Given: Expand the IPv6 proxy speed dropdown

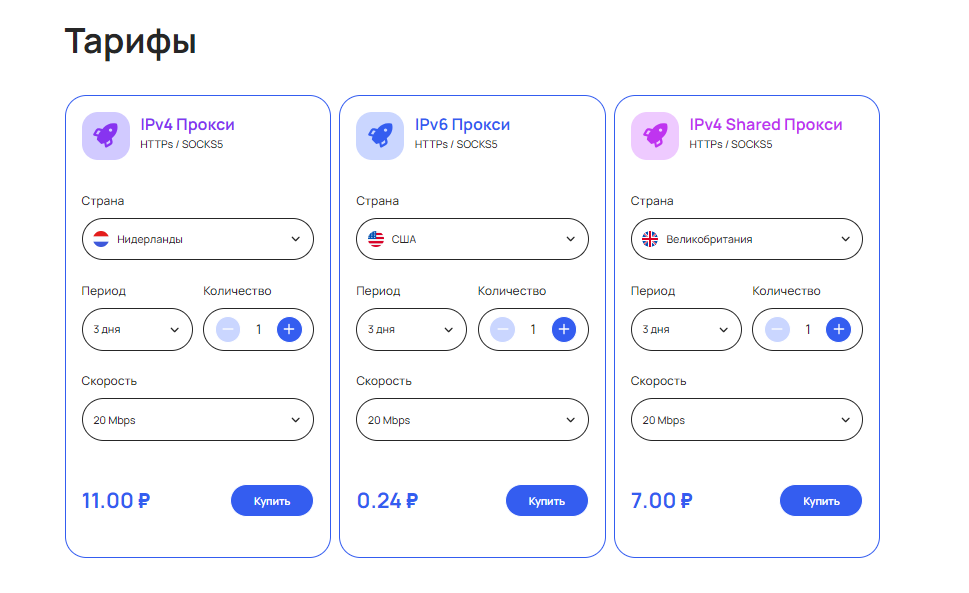Looking at the screenshot, I should click(472, 420).
